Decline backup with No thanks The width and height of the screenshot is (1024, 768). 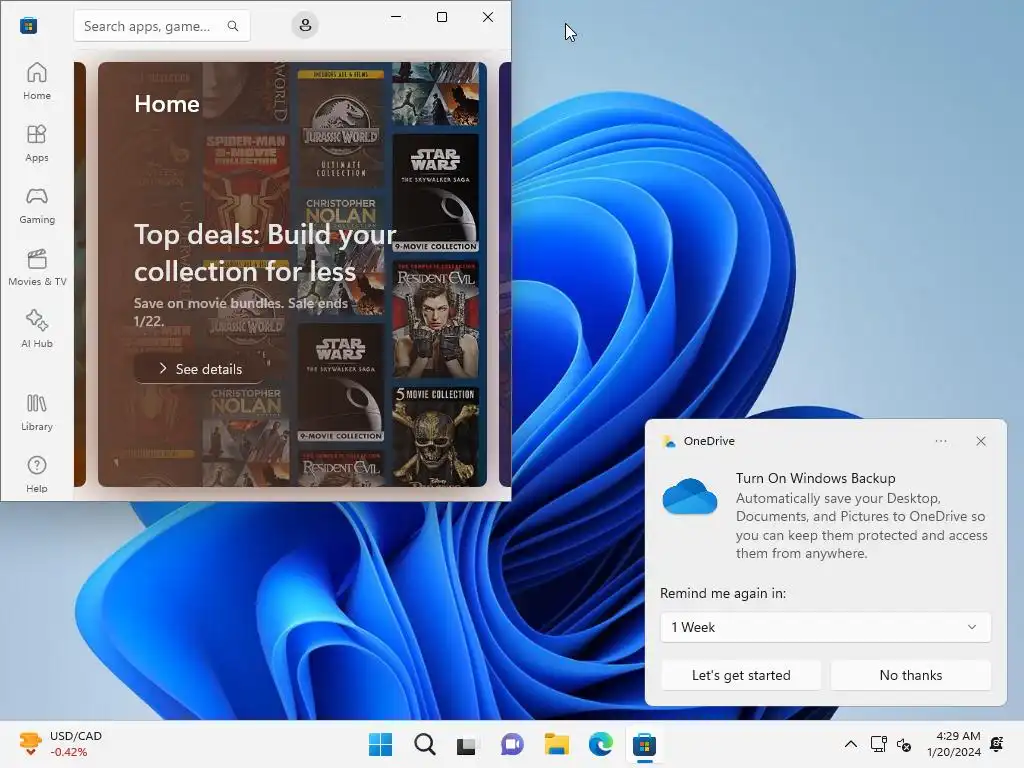coord(910,675)
